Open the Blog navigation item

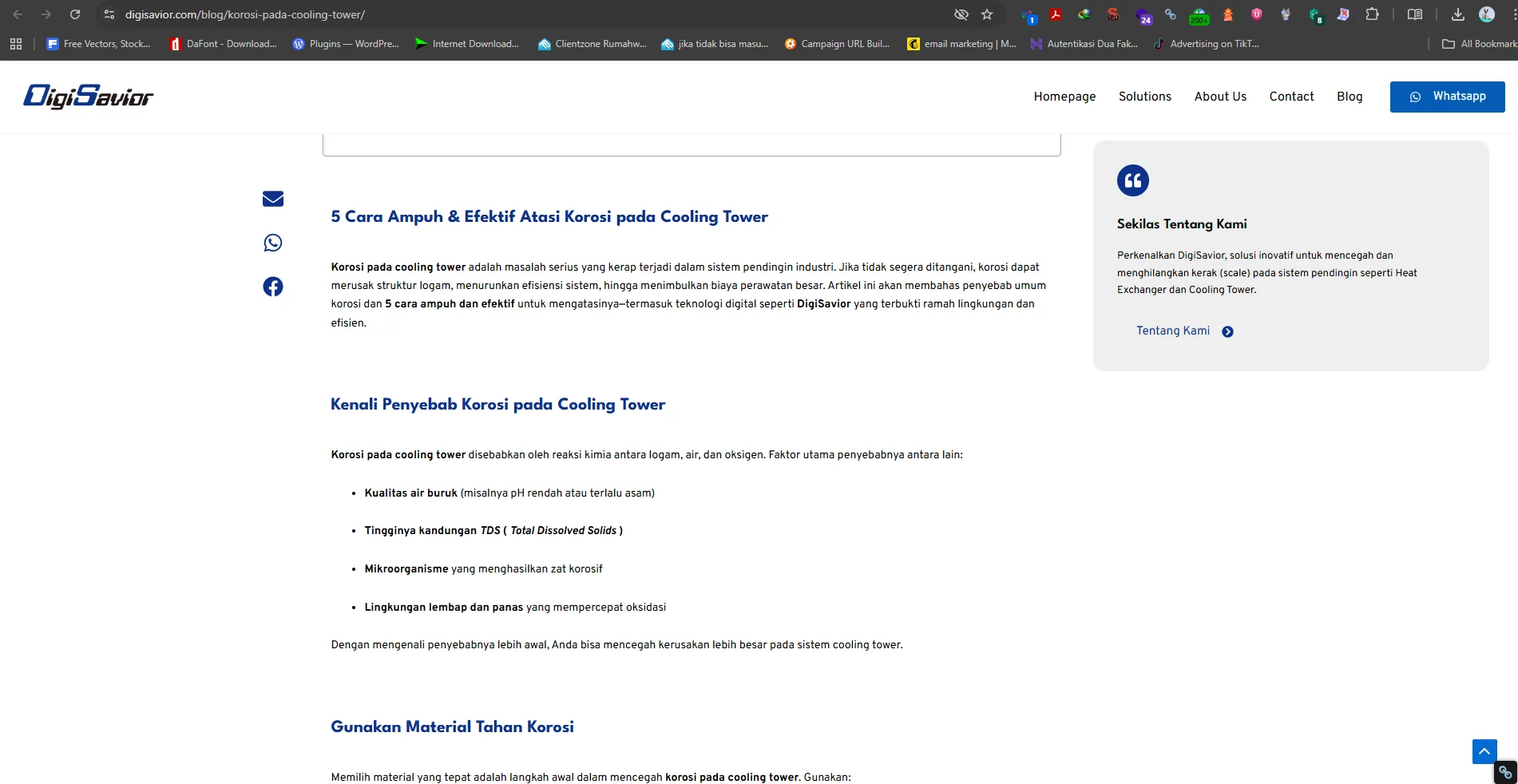point(1350,97)
